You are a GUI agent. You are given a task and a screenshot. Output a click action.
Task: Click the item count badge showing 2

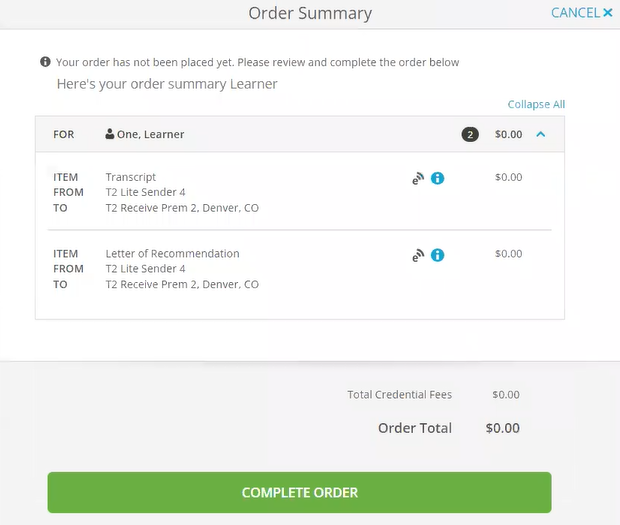[x=470, y=134]
